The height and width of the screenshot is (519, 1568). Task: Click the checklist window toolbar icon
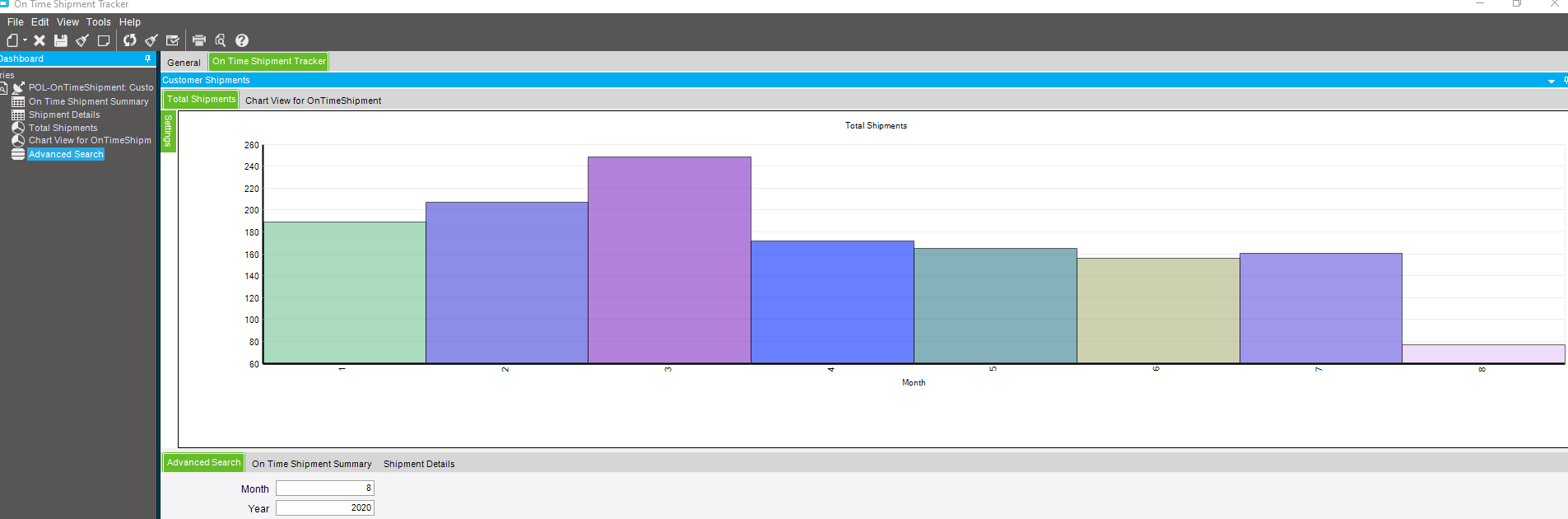[172, 40]
